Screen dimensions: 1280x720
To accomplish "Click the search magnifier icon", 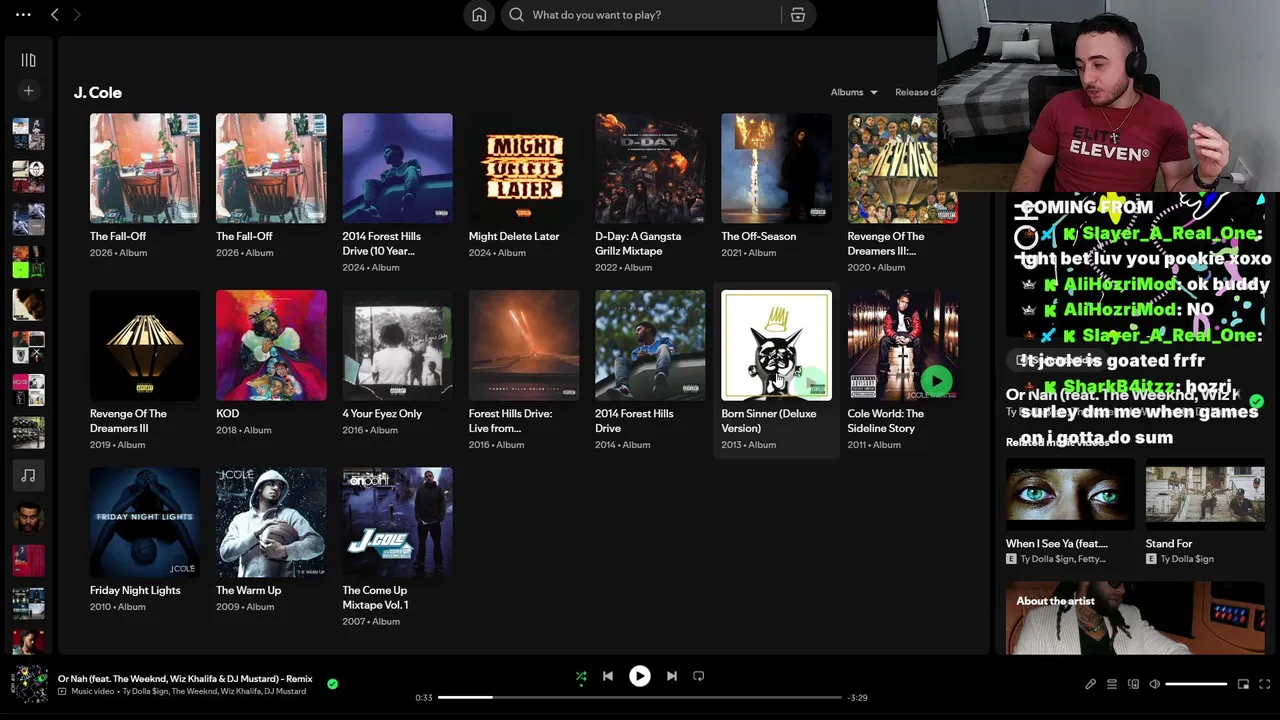I will coord(516,15).
